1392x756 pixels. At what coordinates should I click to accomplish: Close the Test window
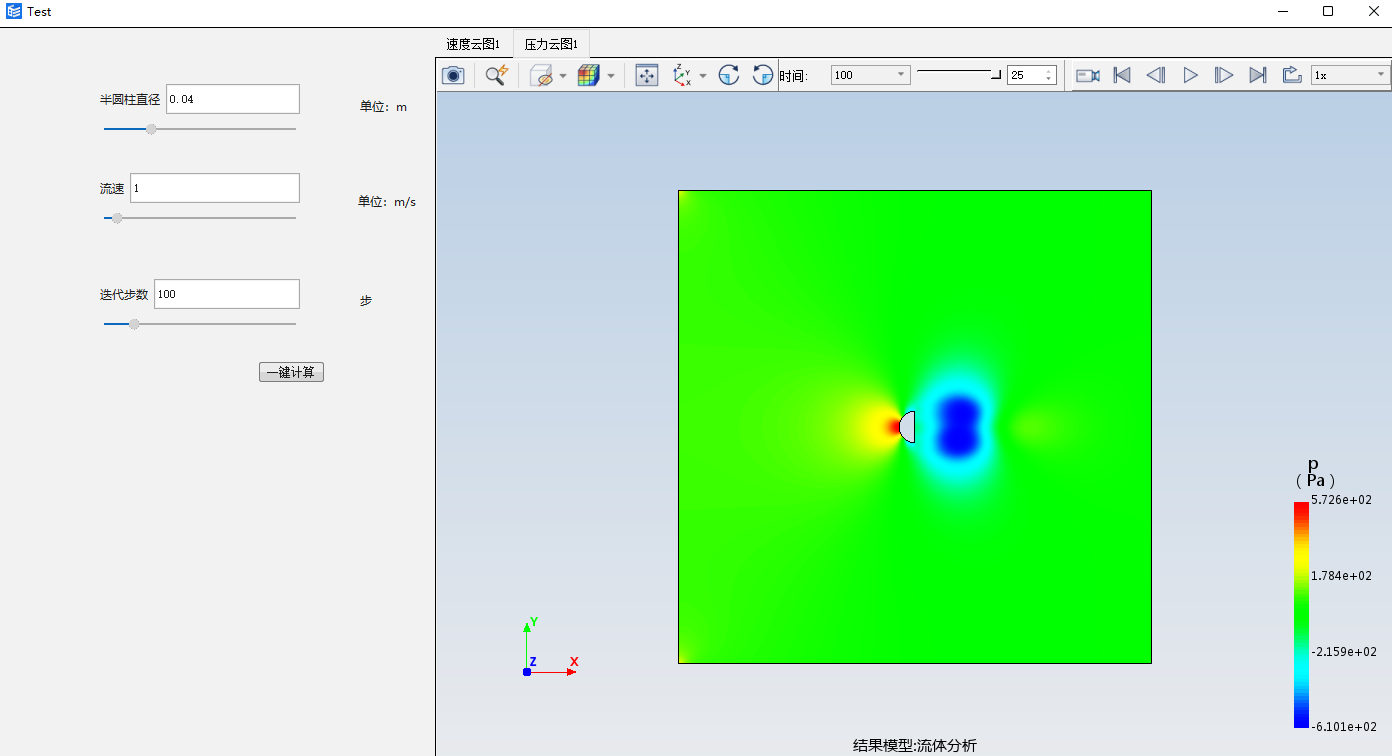tap(1373, 11)
